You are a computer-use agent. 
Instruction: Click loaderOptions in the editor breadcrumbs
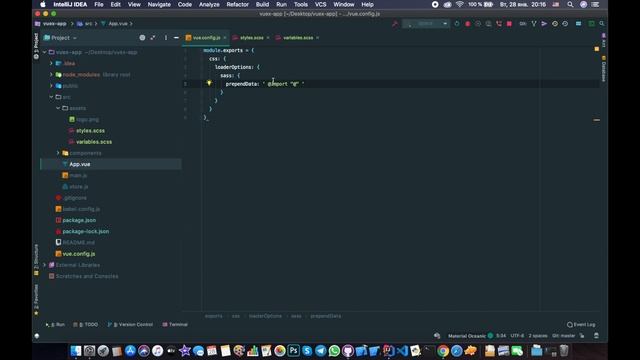pyautogui.click(x=265, y=316)
